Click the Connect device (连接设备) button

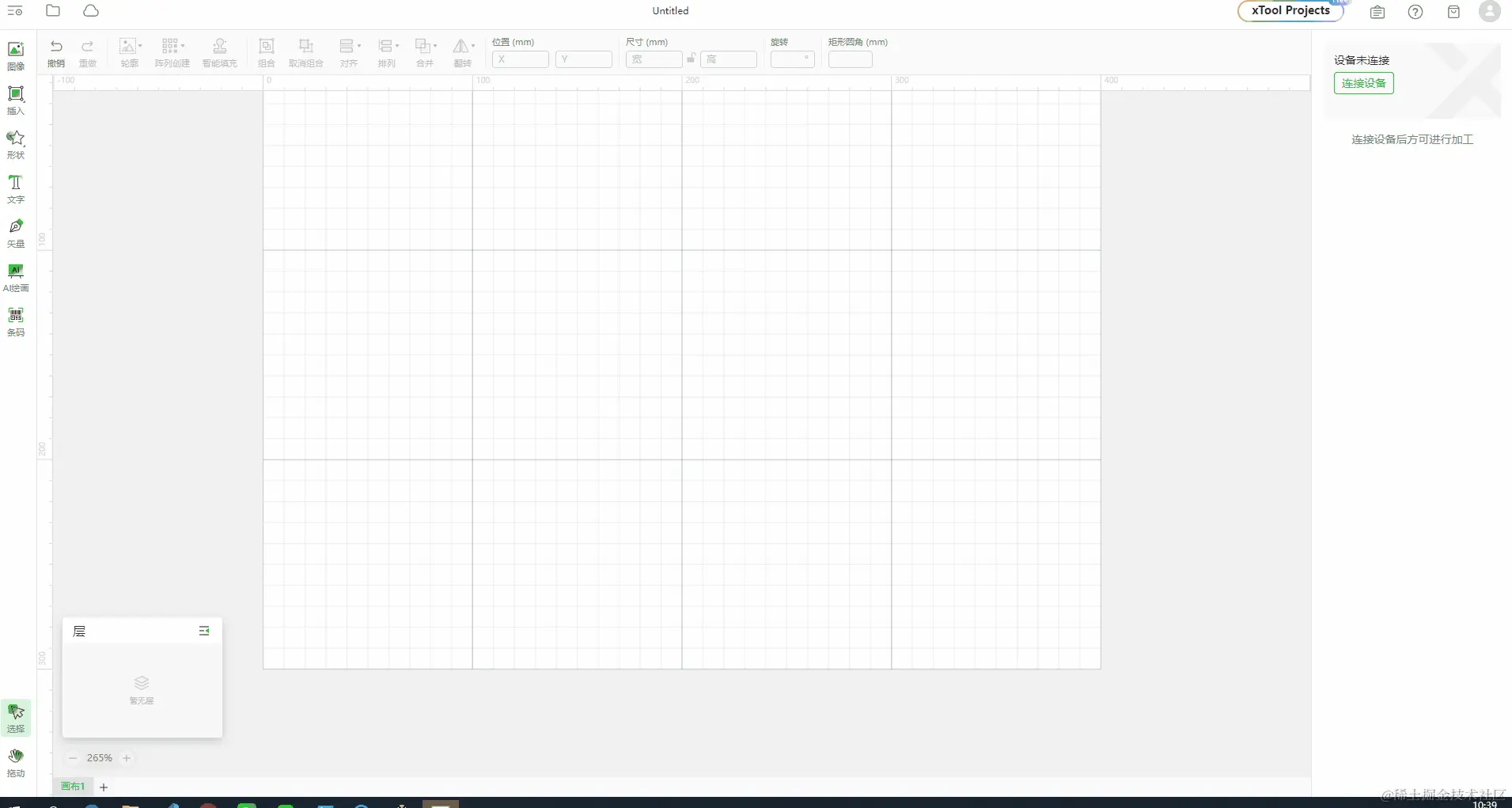[1364, 83]
